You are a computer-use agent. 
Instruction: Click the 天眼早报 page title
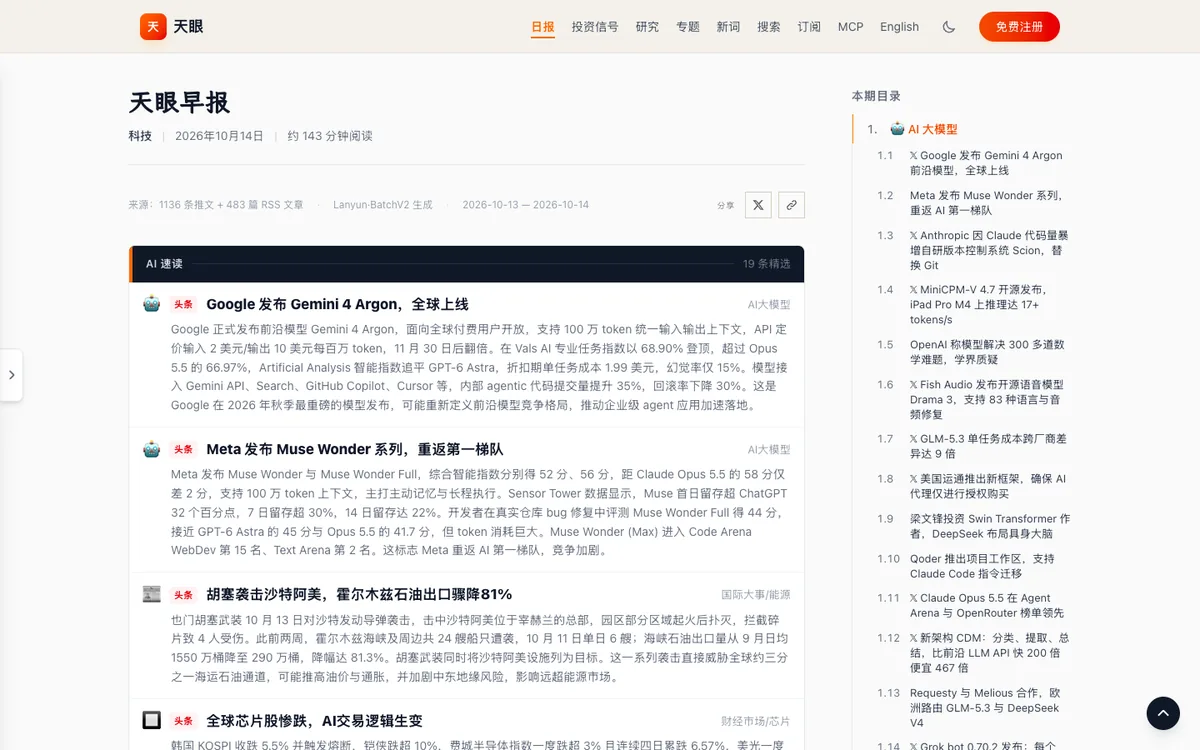coord(179,102)
